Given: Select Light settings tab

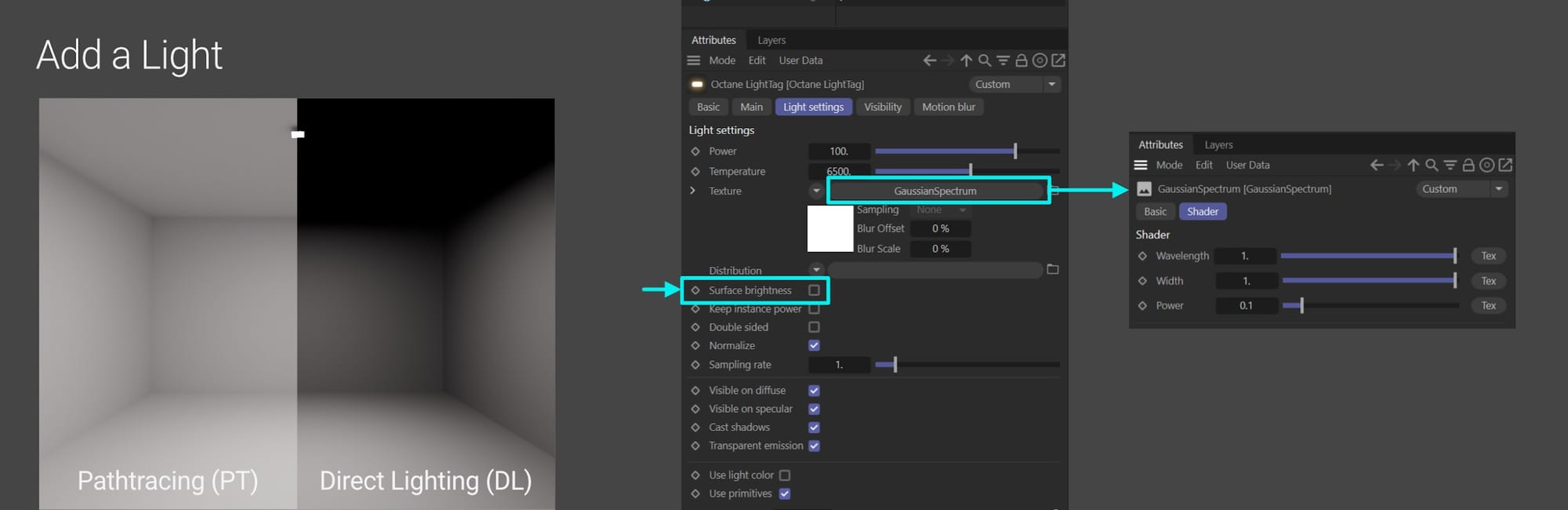Looking at the screenshot, I should (x=813, y=107).
